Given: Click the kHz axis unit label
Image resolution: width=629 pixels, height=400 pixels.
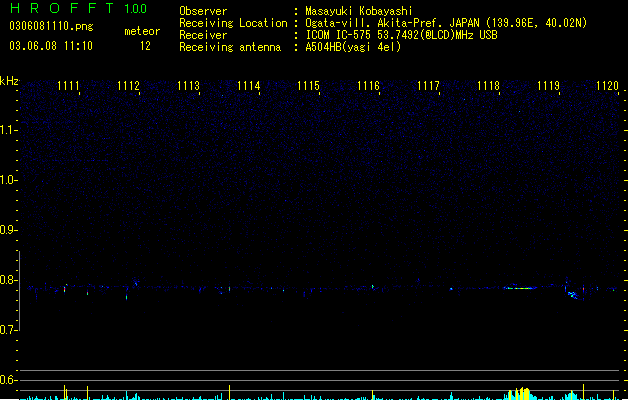Looking at the screenshot, I should coord(9,81).
